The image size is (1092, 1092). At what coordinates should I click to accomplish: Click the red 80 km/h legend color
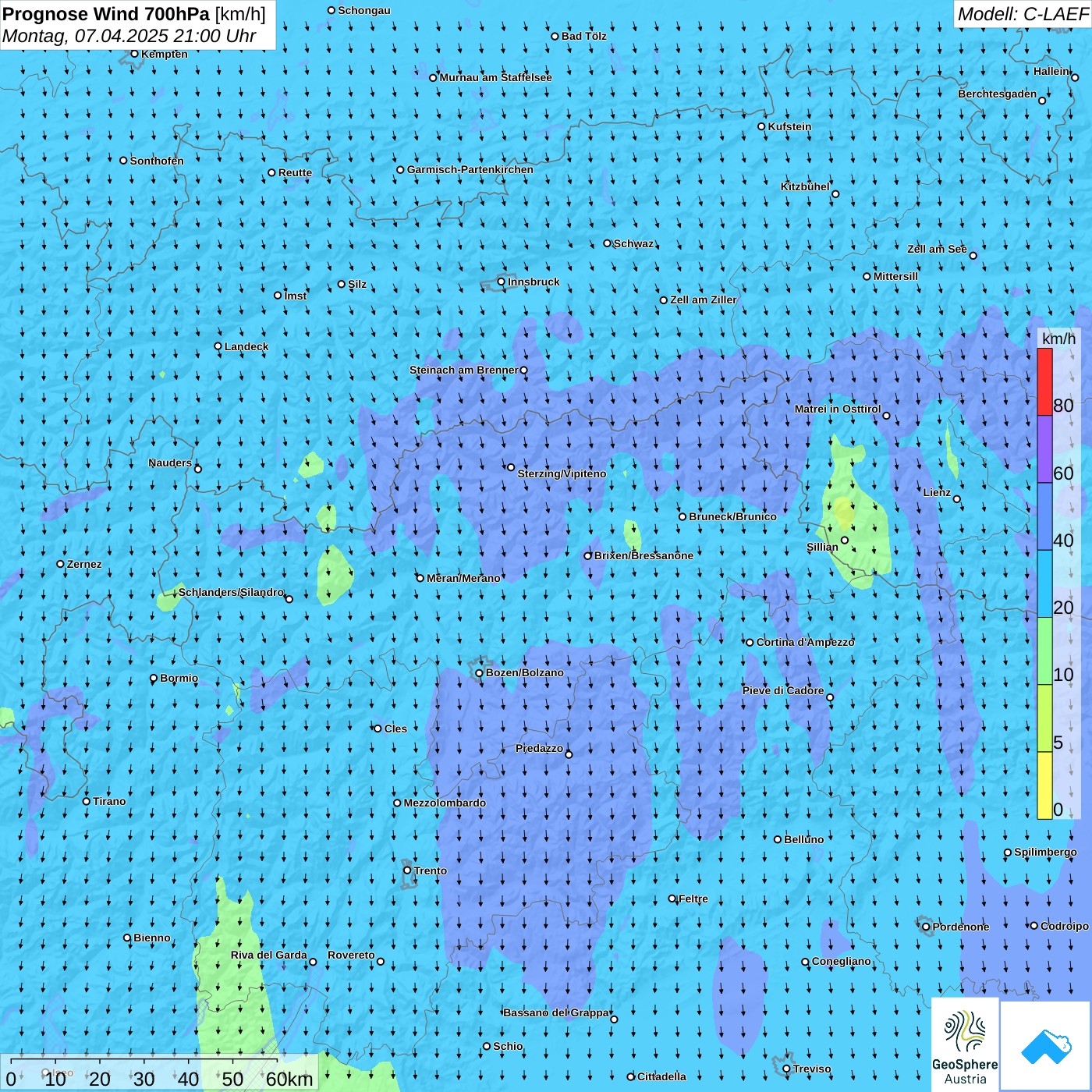[x=1044, y=382]
